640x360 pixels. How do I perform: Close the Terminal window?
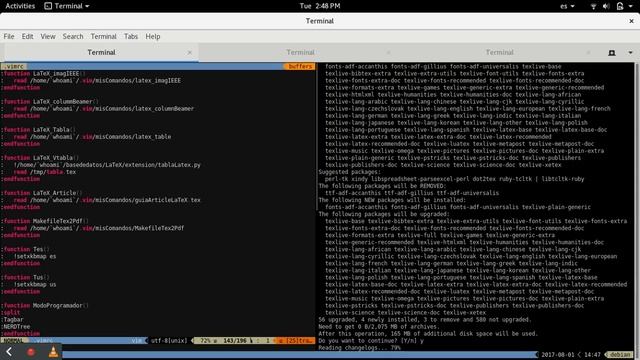tap(631, 21)
